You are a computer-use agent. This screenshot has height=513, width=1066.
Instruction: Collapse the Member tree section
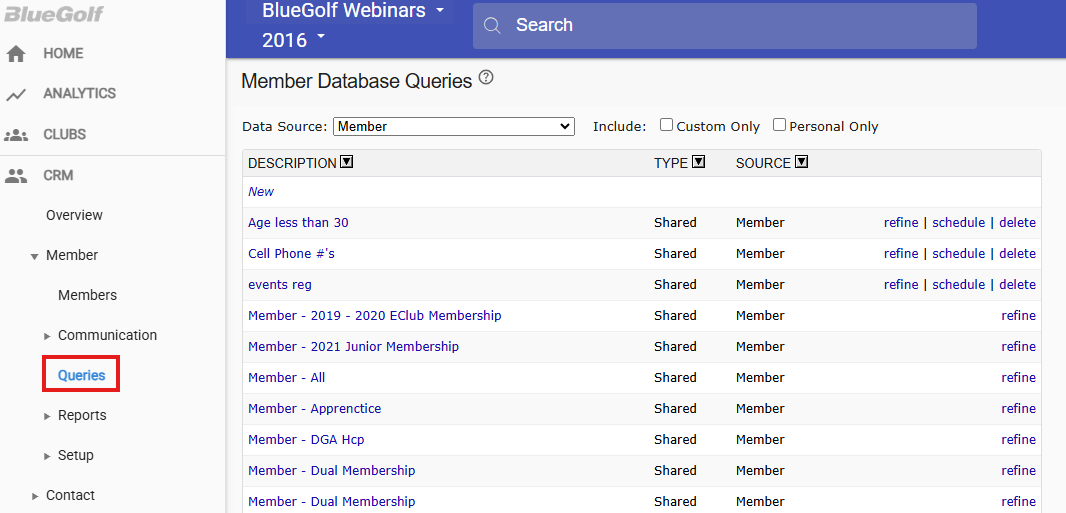(34, 256)
